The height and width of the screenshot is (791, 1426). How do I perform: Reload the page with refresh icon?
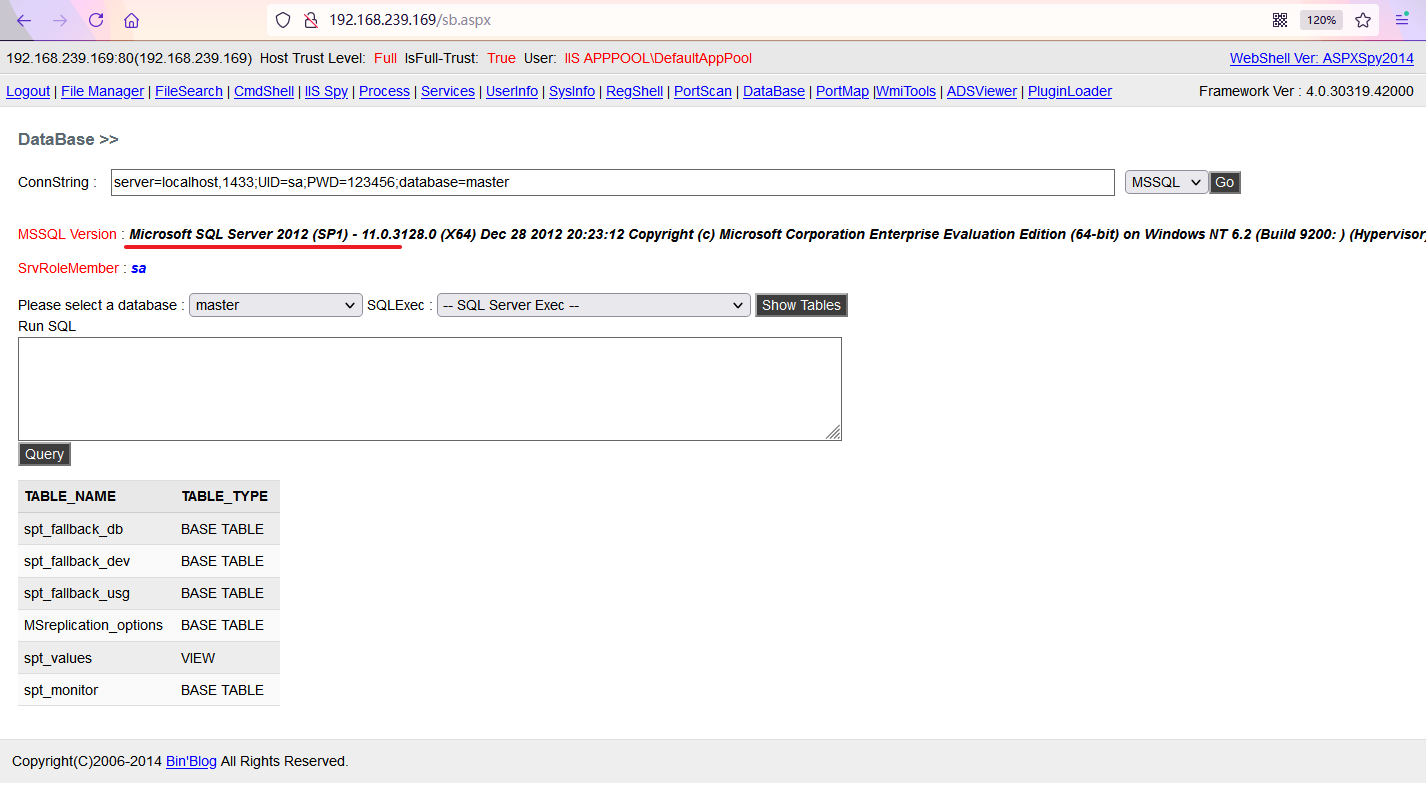[96, 20]
